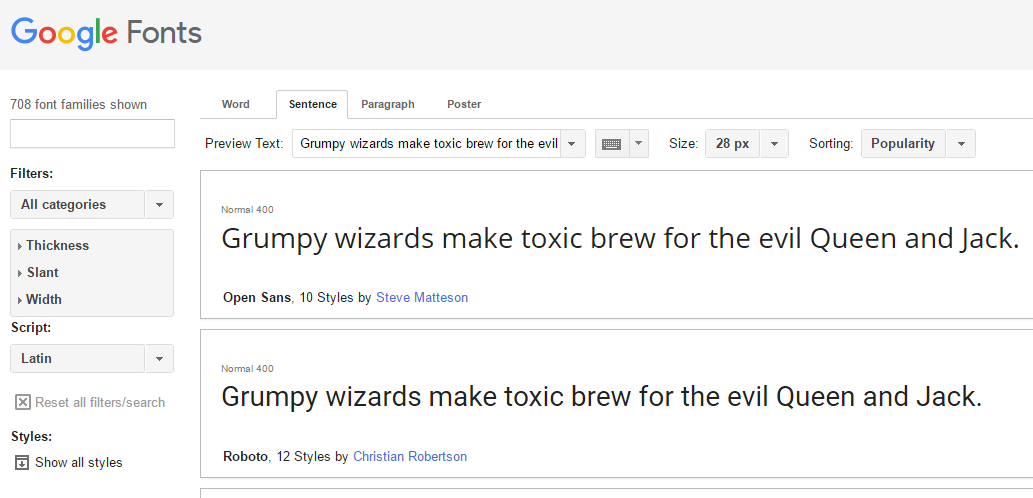
Task: Open the Paragraph tab
Action: click(388, 104)
